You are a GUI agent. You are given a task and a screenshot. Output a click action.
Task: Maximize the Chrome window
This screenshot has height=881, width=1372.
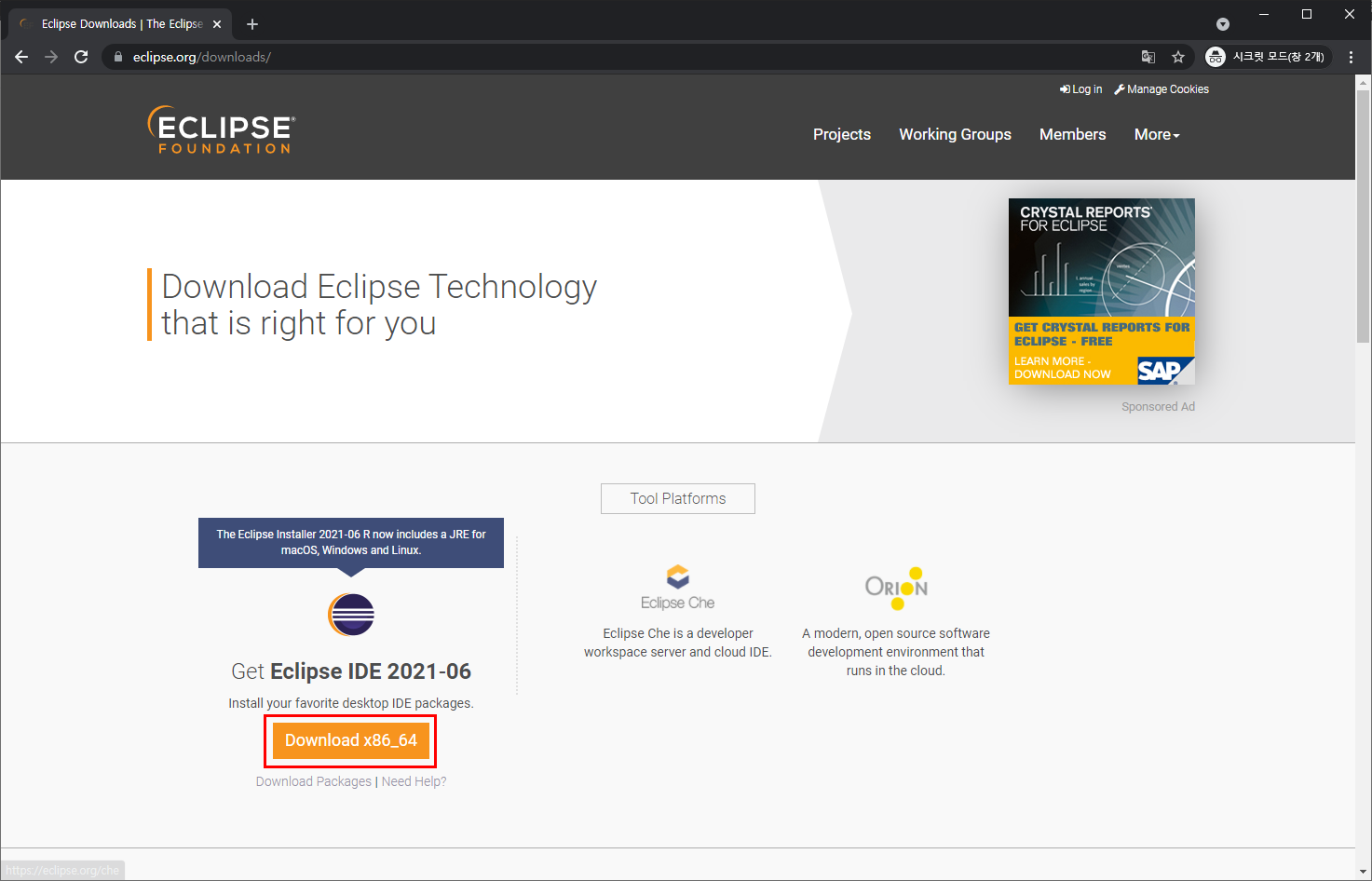tap(1307, 14)
